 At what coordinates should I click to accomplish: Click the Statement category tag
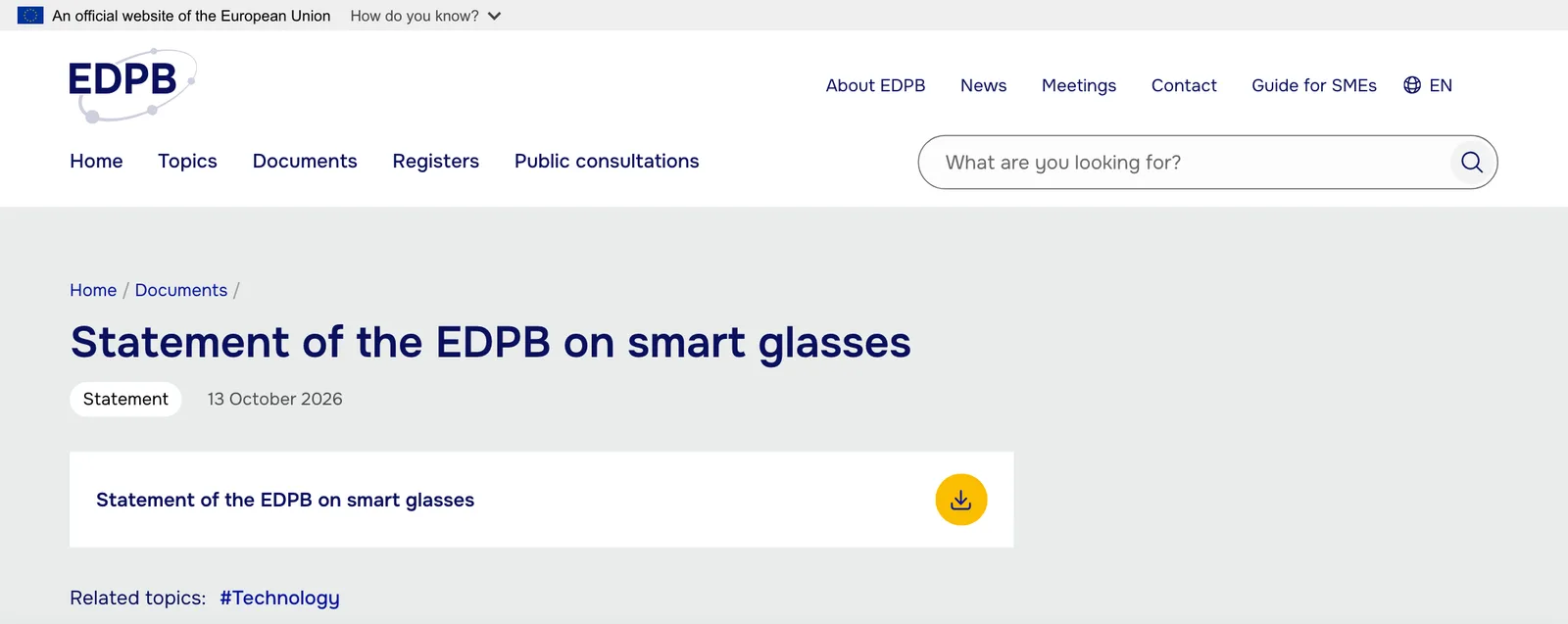[x=125, y=399]
